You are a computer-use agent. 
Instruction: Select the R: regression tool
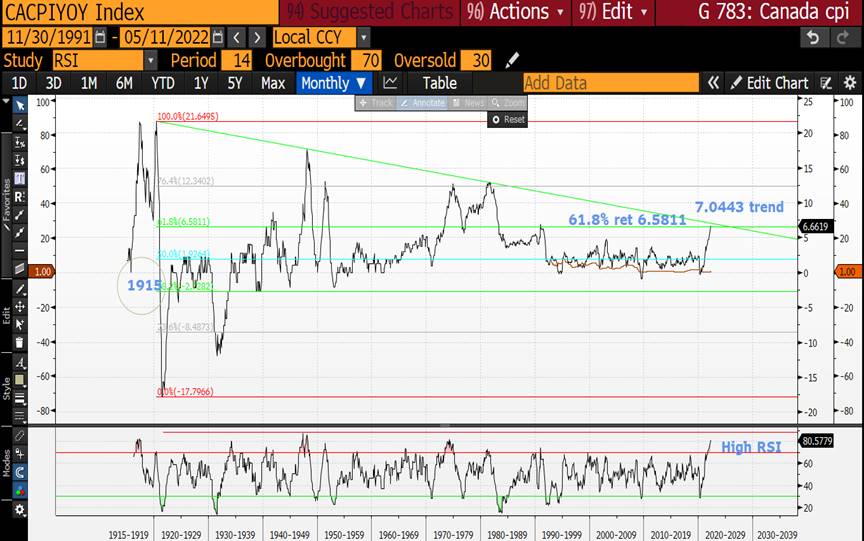click(20, 197)
